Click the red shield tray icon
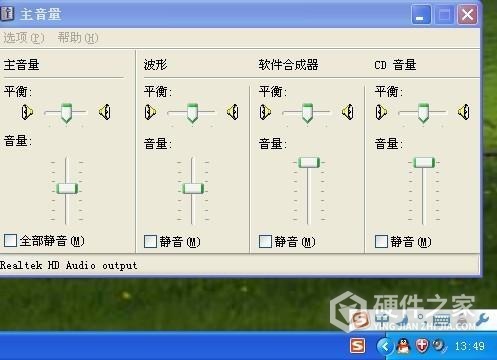497x360 pixels. [x=422, y=346]
